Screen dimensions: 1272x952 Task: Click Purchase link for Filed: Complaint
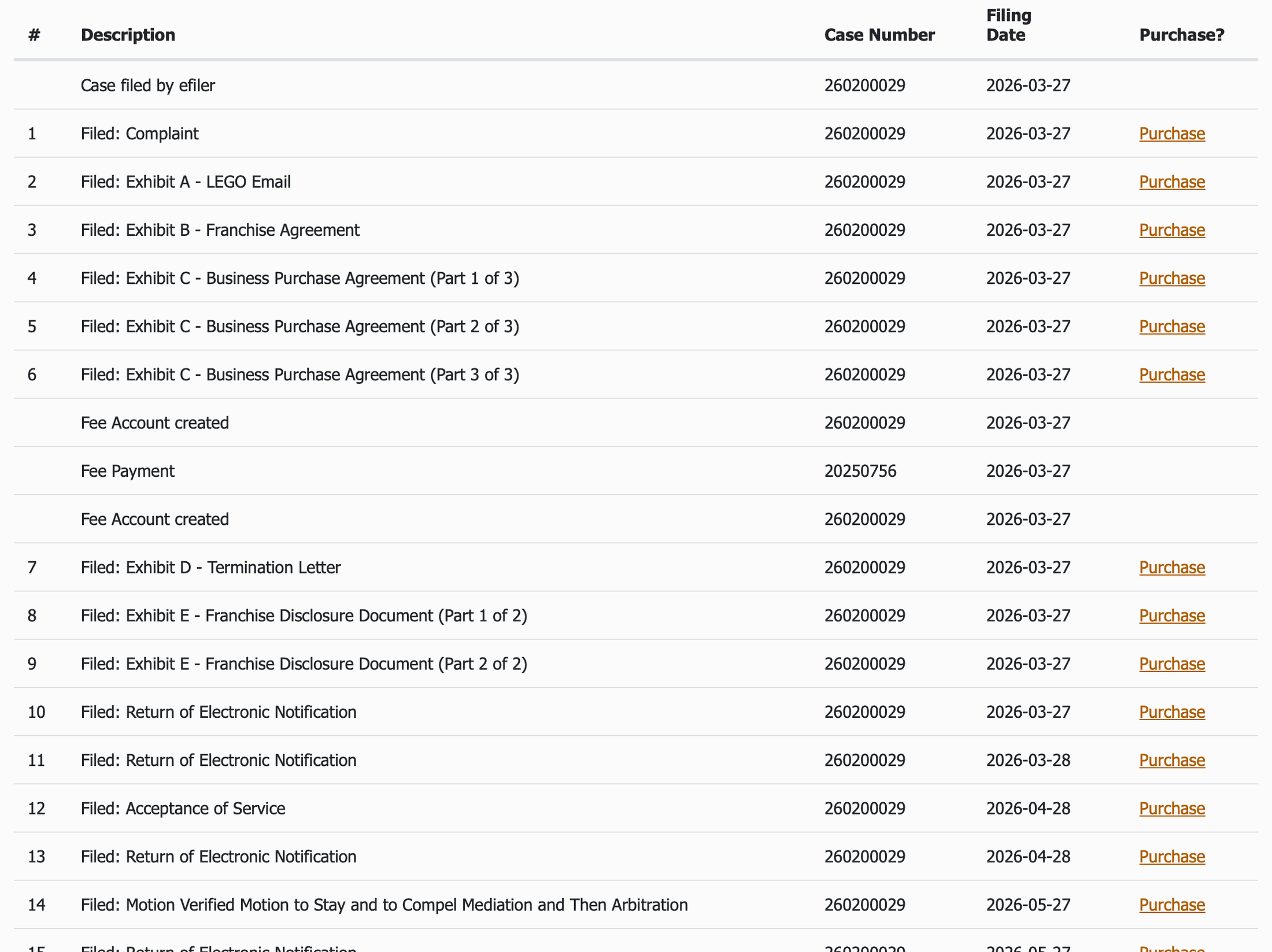(x=1172, y=134)
